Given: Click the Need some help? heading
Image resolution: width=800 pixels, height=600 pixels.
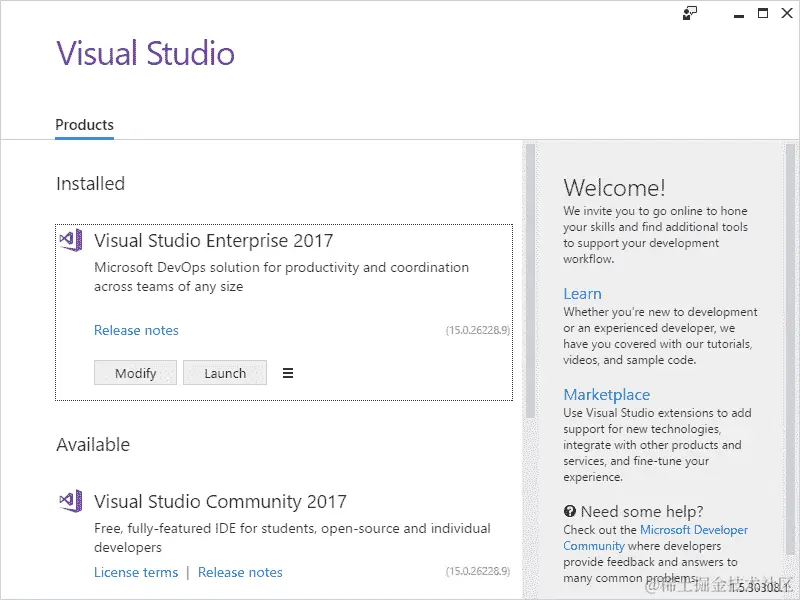Looking at the screenshot, I should [642, 511].
